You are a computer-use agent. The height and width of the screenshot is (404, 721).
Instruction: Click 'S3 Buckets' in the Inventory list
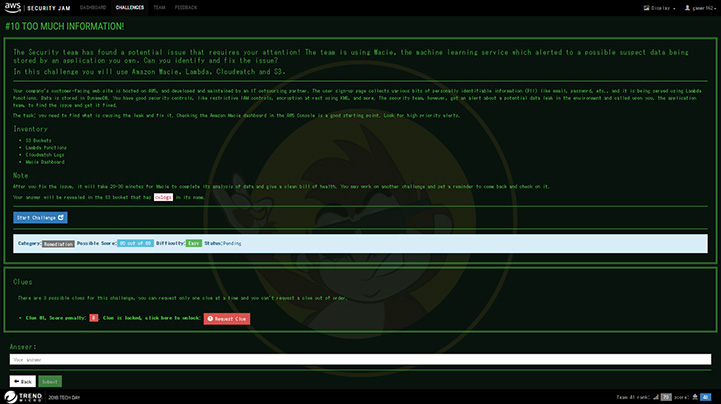click(39, 141)
